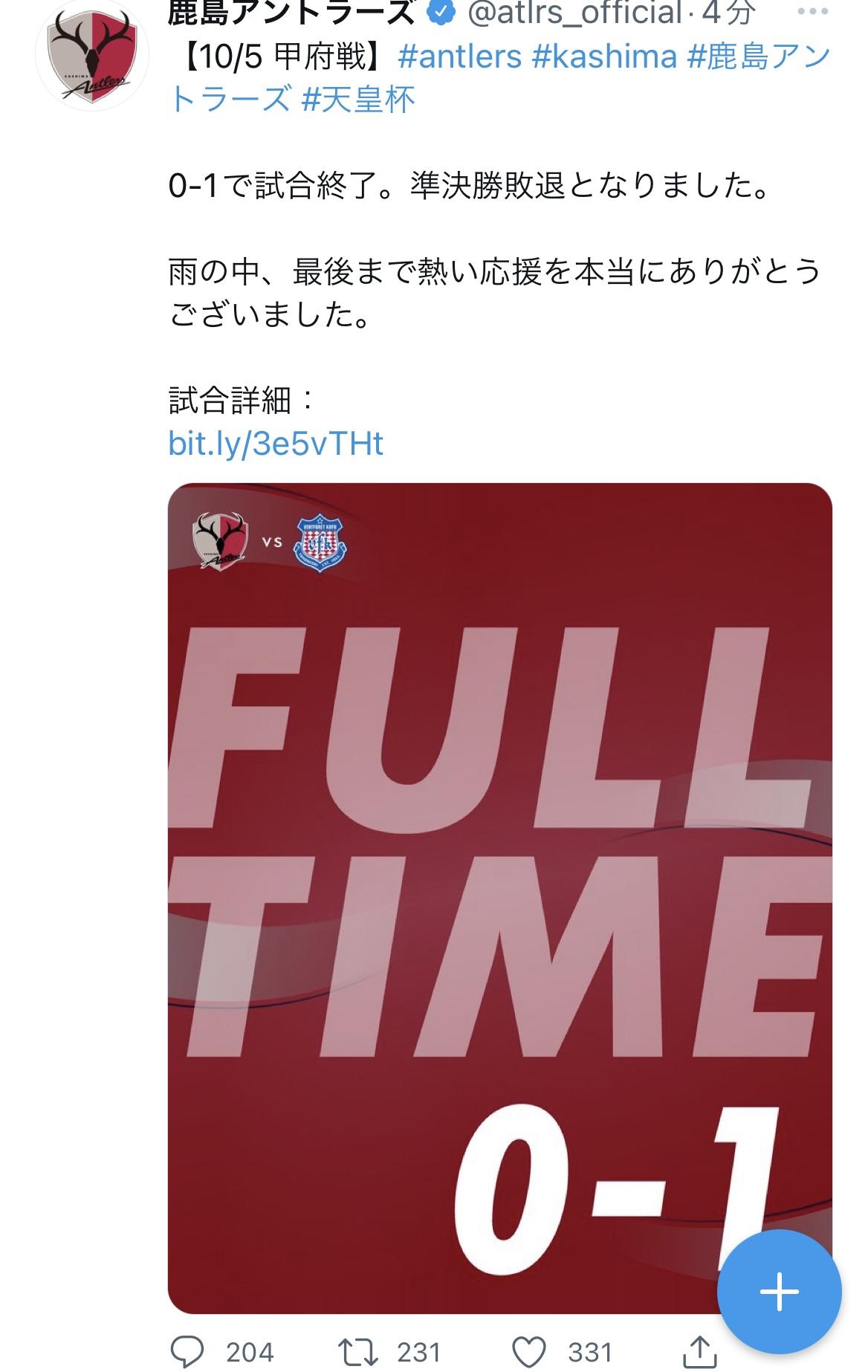Open the FULL TIME 0-1 image
This screenshot has height=1372, width=868.
tap(499, 898)
